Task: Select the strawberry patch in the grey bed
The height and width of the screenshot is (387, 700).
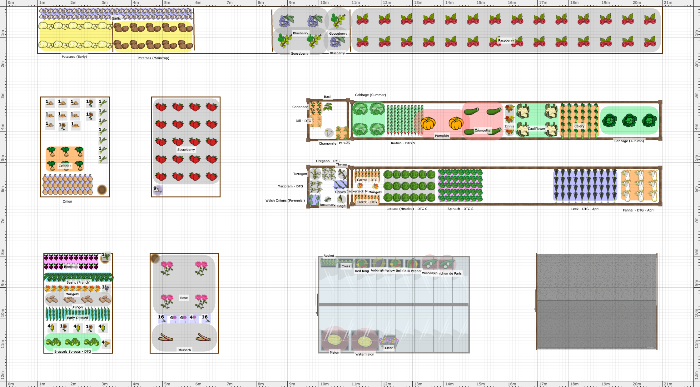Action: point(186,142)
